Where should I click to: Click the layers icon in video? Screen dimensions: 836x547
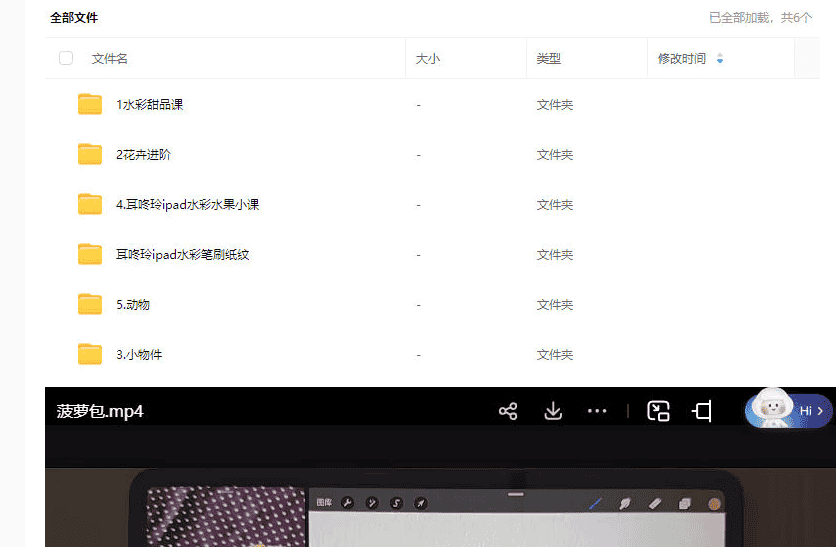685,503
